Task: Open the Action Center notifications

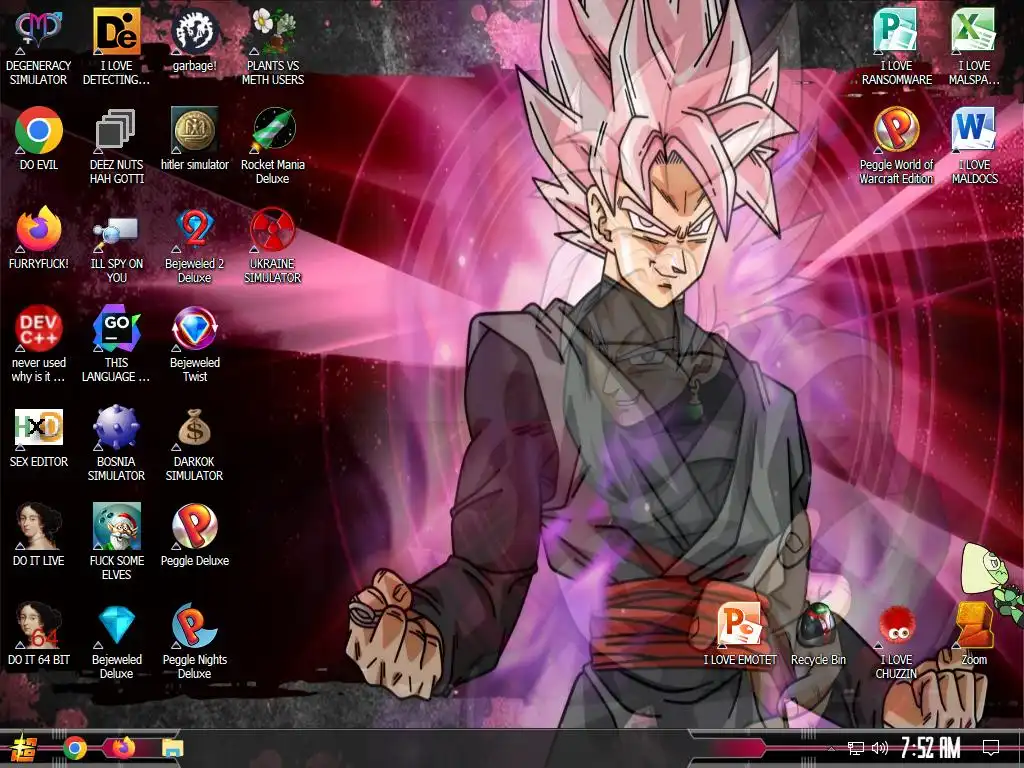Action: [991, 748]
